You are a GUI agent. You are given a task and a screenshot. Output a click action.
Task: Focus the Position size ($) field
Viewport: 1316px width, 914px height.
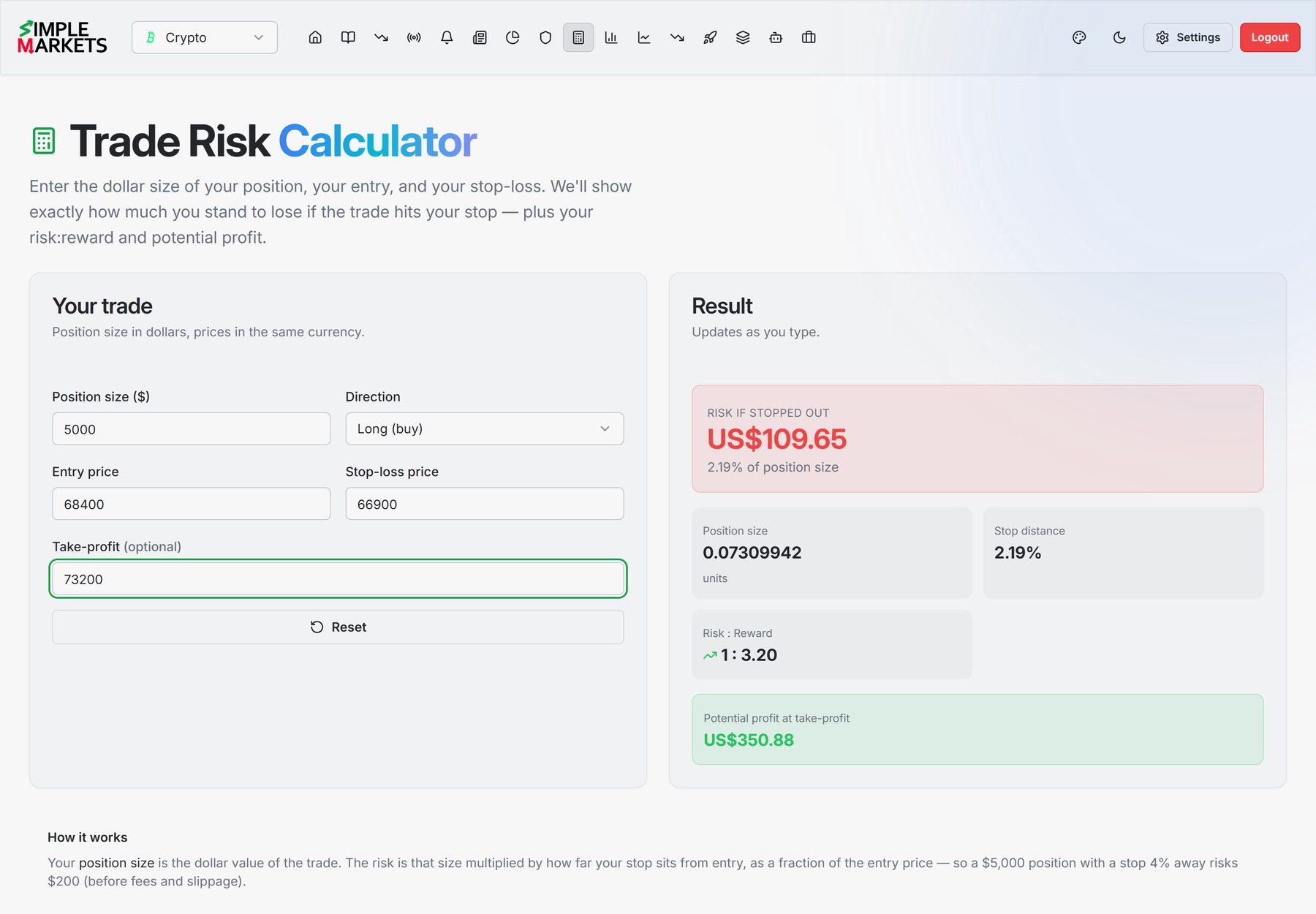point(192,429)
